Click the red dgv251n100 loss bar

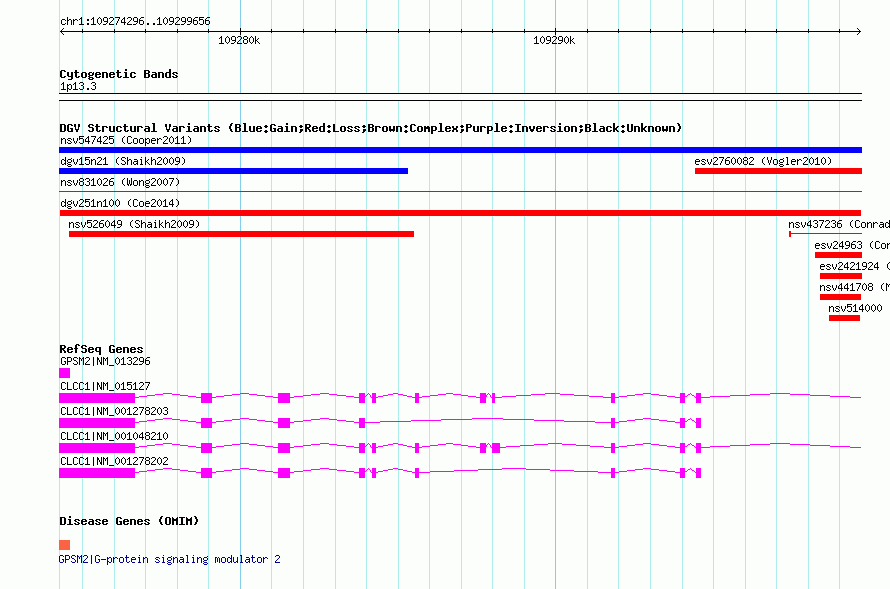click(x=460, y=213)
